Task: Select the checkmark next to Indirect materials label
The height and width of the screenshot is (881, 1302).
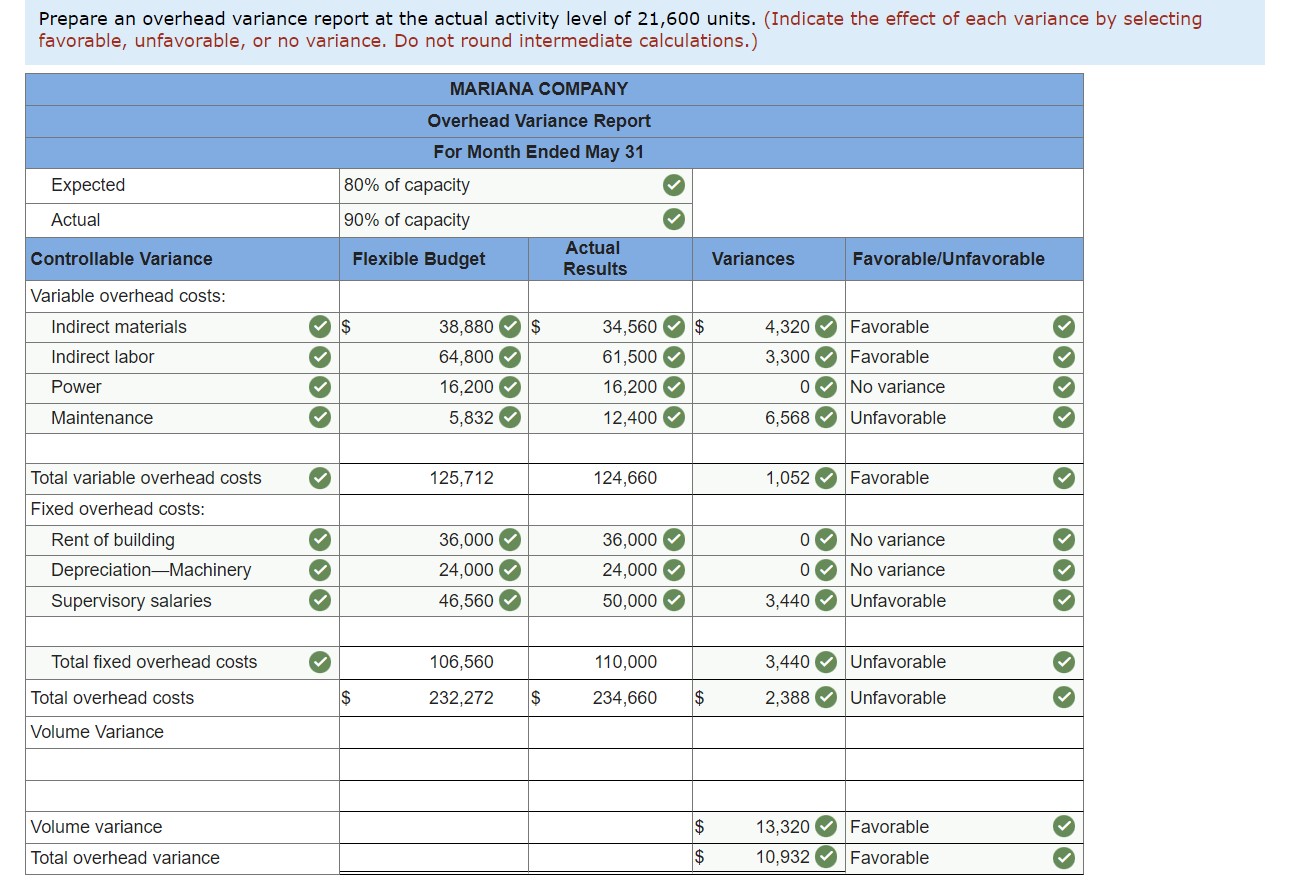Action: click(x=318, y=326)
